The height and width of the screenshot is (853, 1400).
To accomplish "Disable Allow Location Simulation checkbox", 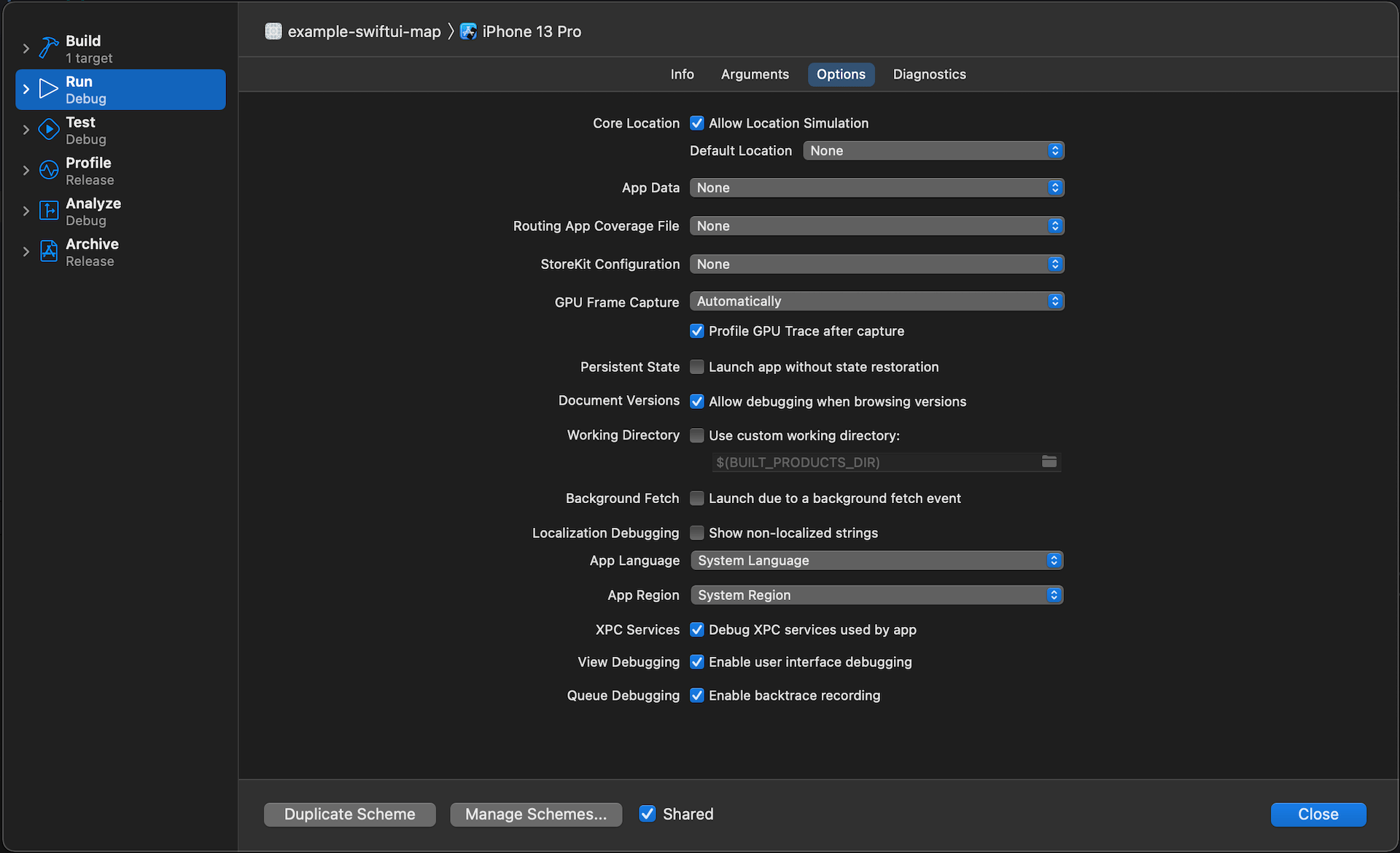I will coord(697,123).
